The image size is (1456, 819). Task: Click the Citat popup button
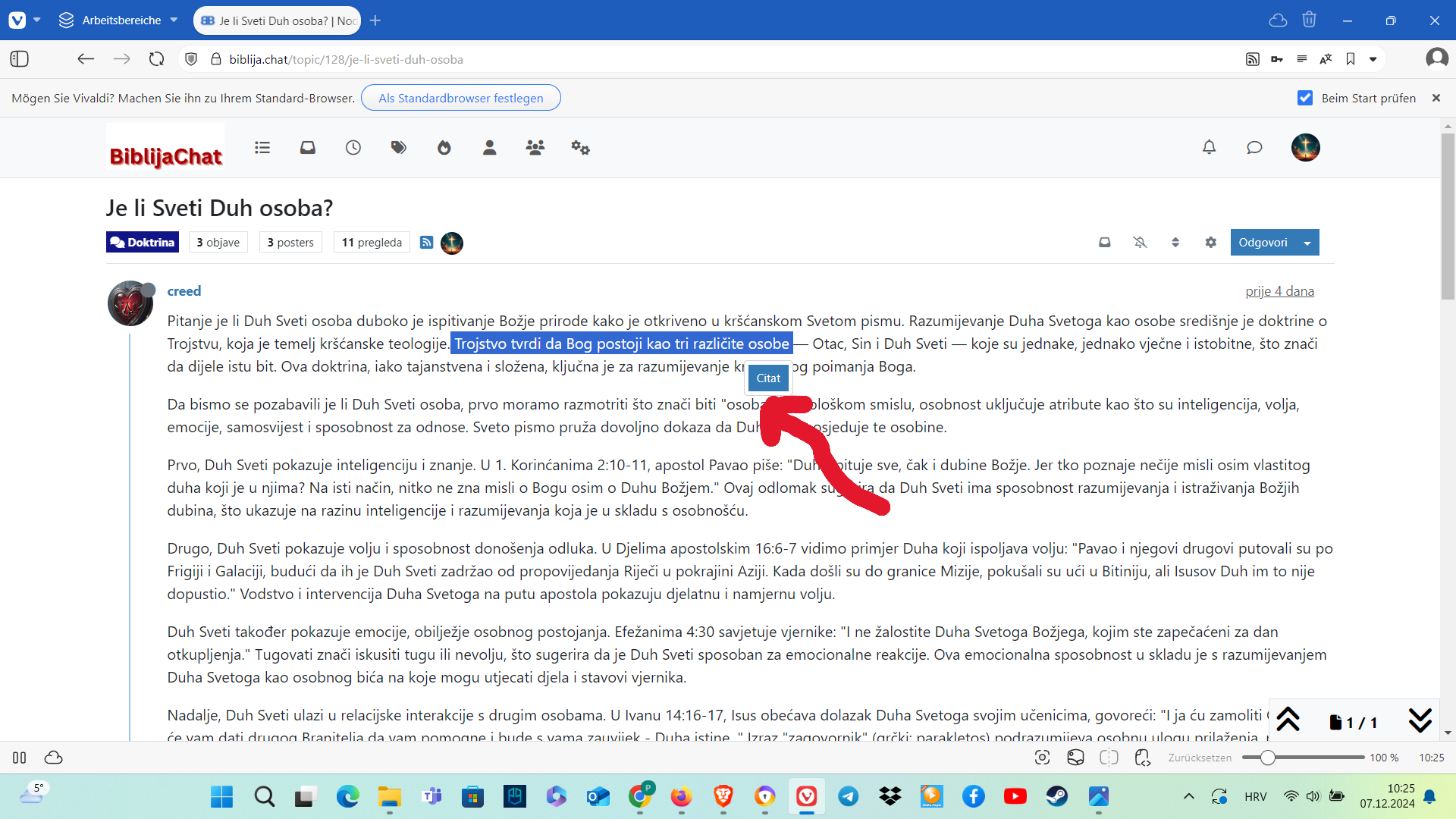(768, 377)
